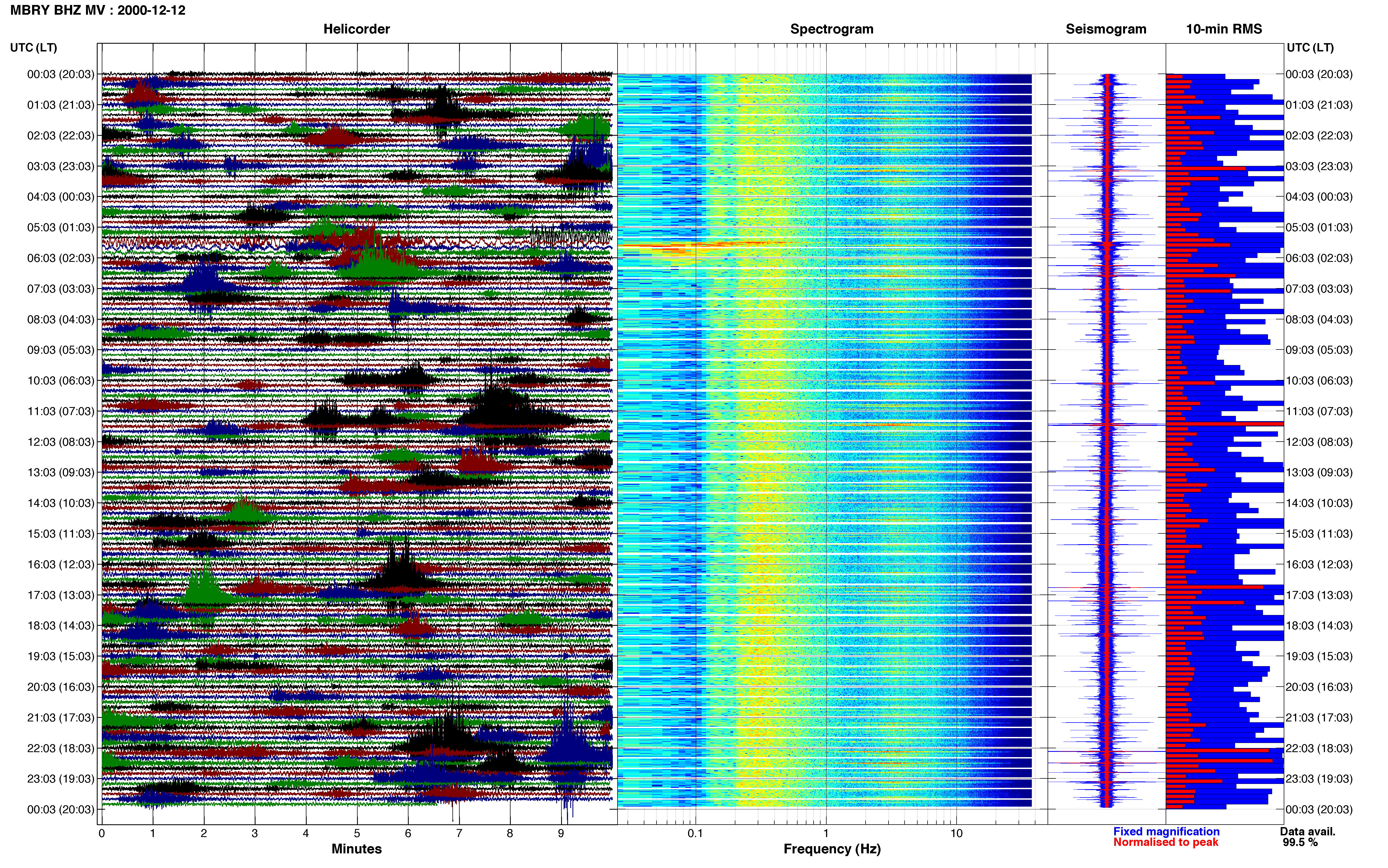This screenshot has width=1388, height=868.
Task: Click the 'Normalised to peak' legend text
Action: [x=1166, y=842]
